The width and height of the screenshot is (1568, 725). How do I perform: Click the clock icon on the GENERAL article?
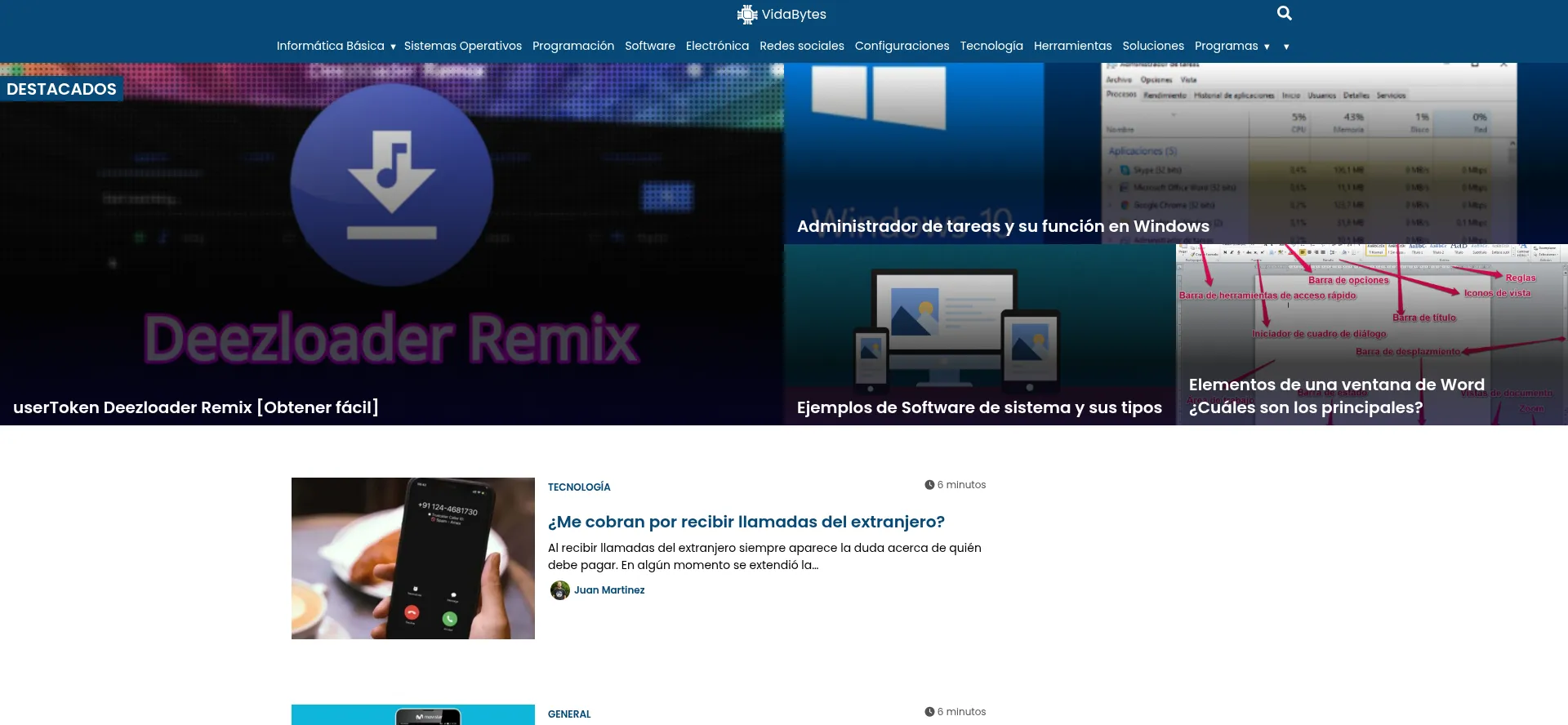click(929, 712)
